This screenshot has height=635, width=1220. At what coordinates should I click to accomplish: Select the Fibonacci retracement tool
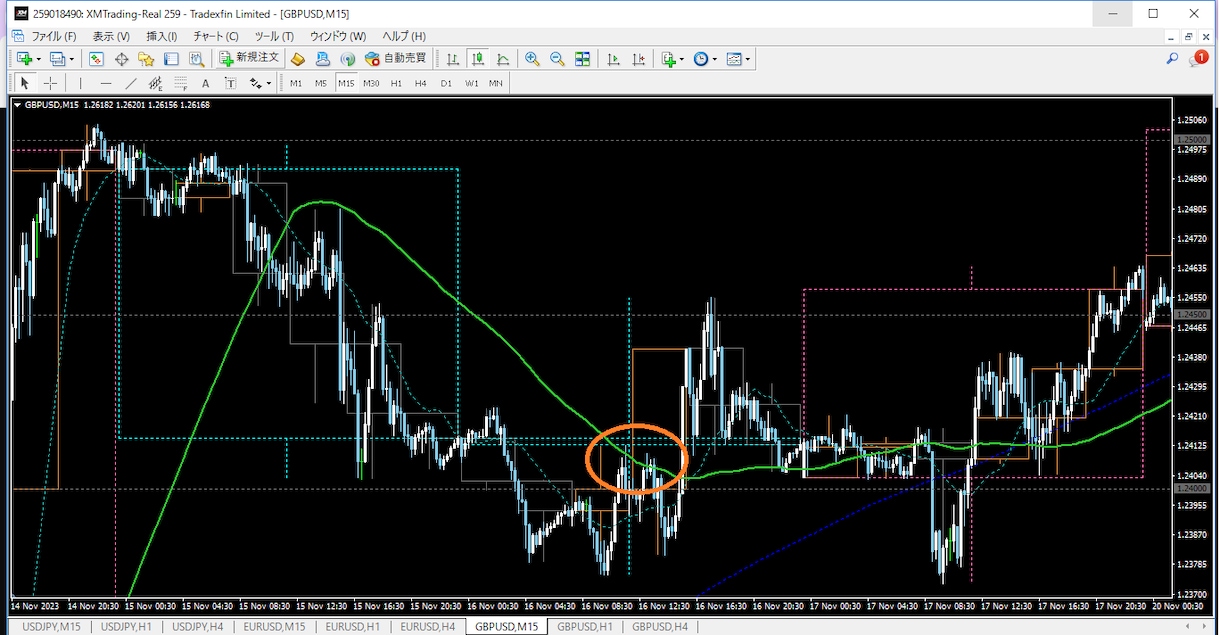click(x=180, y=83)
